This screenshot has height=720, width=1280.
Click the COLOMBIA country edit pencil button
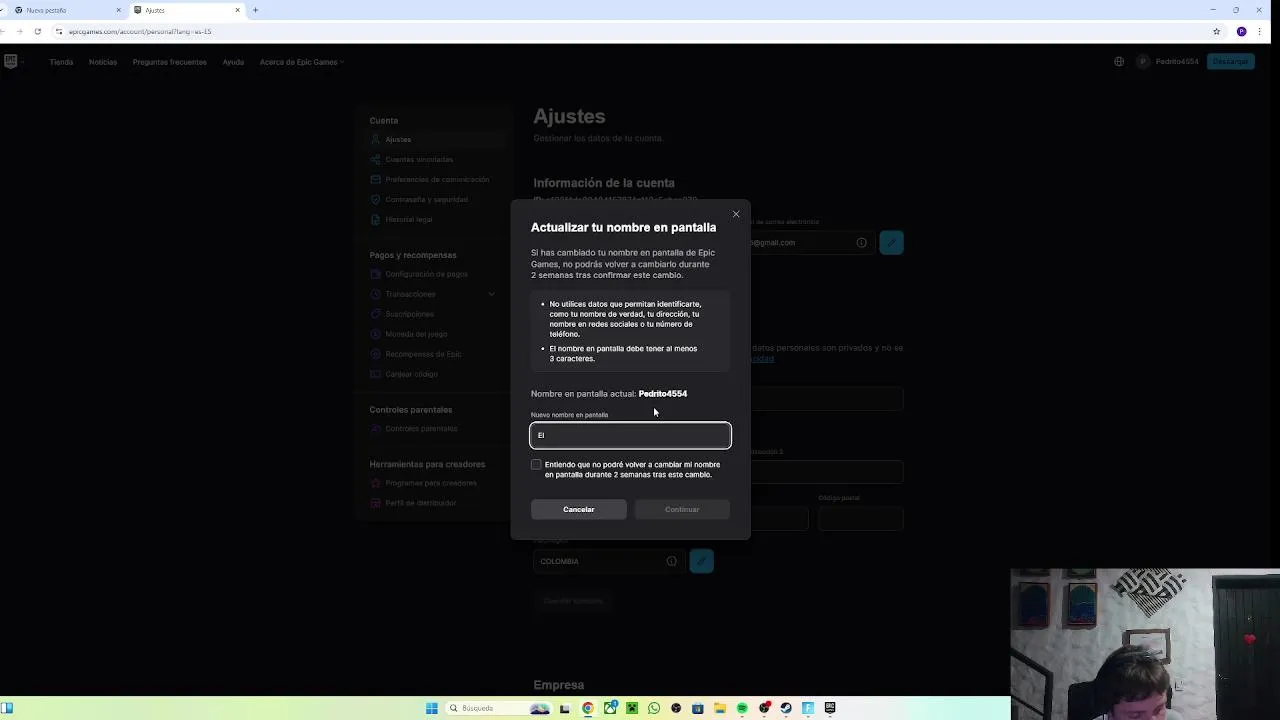pos(702,561)
